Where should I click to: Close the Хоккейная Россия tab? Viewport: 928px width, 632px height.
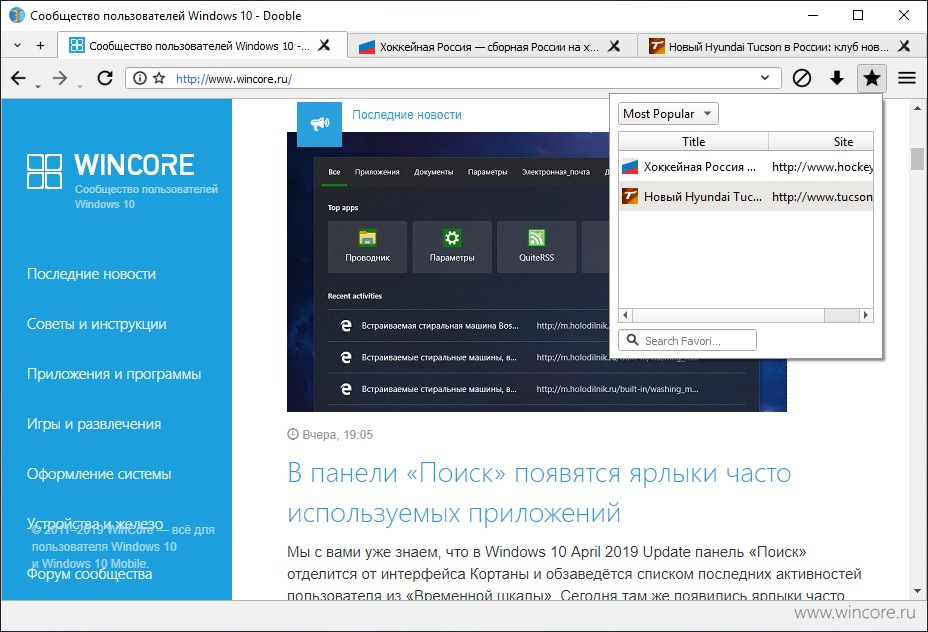click(614, 46)
